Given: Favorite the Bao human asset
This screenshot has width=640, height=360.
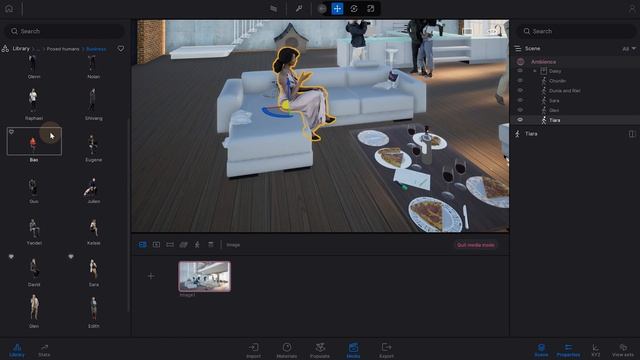Looking at the screenshot, I should (11, 132).
